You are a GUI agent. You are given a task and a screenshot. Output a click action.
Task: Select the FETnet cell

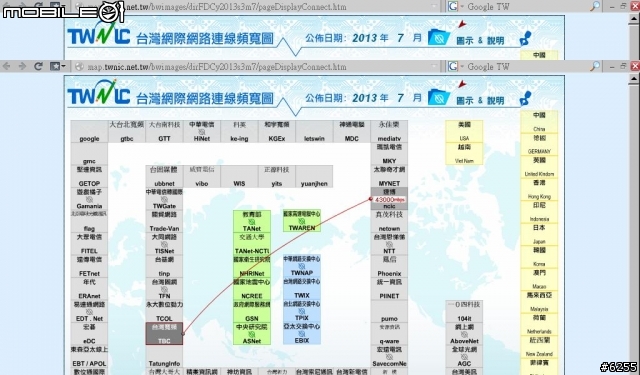tap(89, 266)
